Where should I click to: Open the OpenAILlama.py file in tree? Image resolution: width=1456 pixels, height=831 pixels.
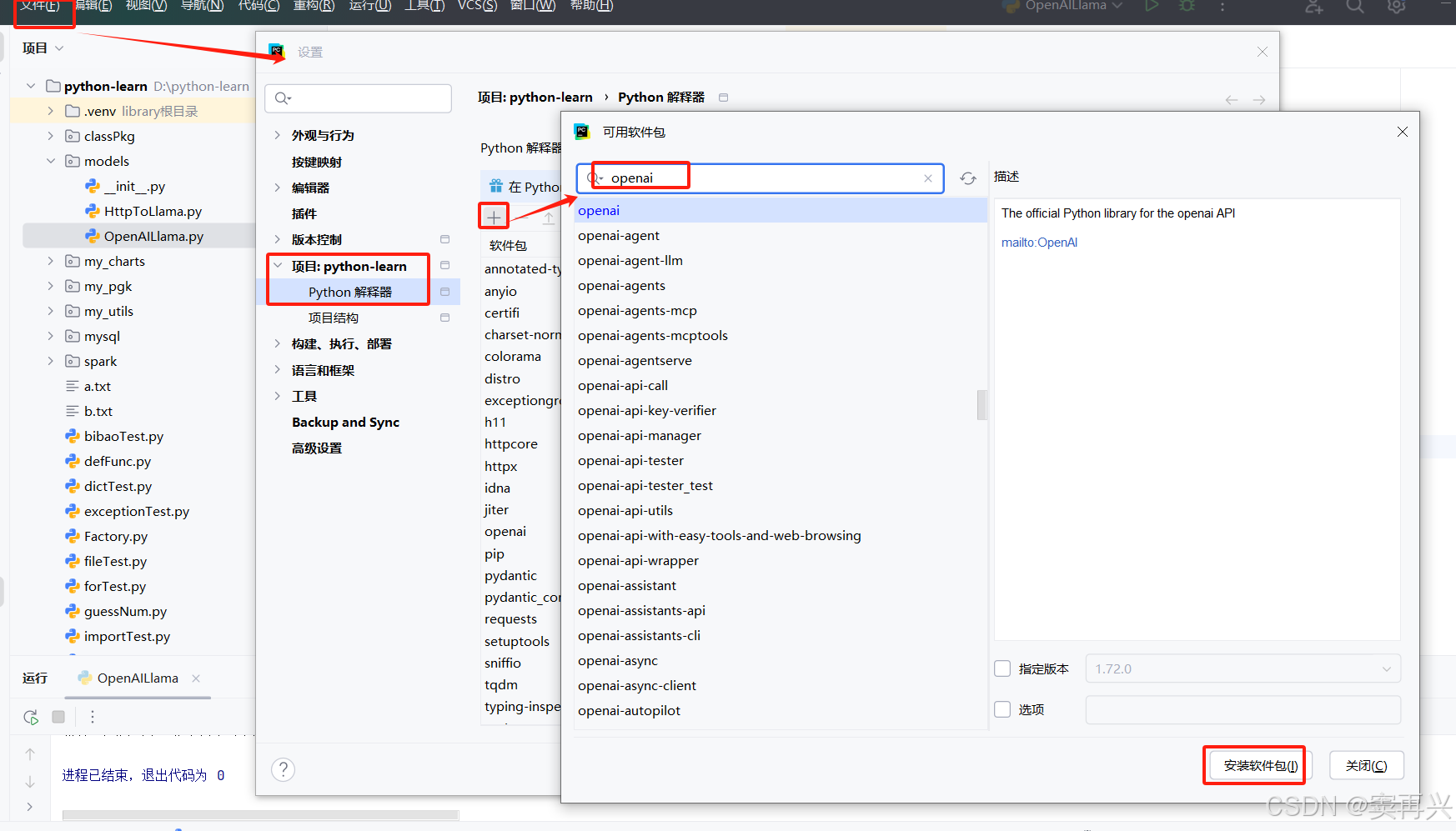coord(153,237)
